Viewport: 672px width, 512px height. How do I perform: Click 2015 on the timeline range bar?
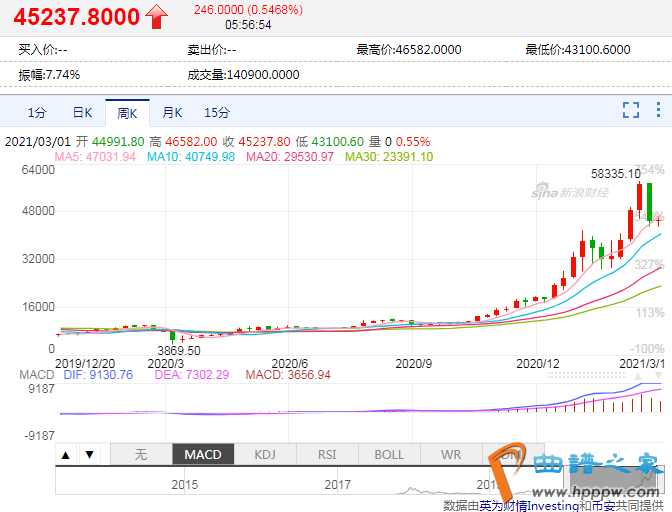[x=184, y=484]
